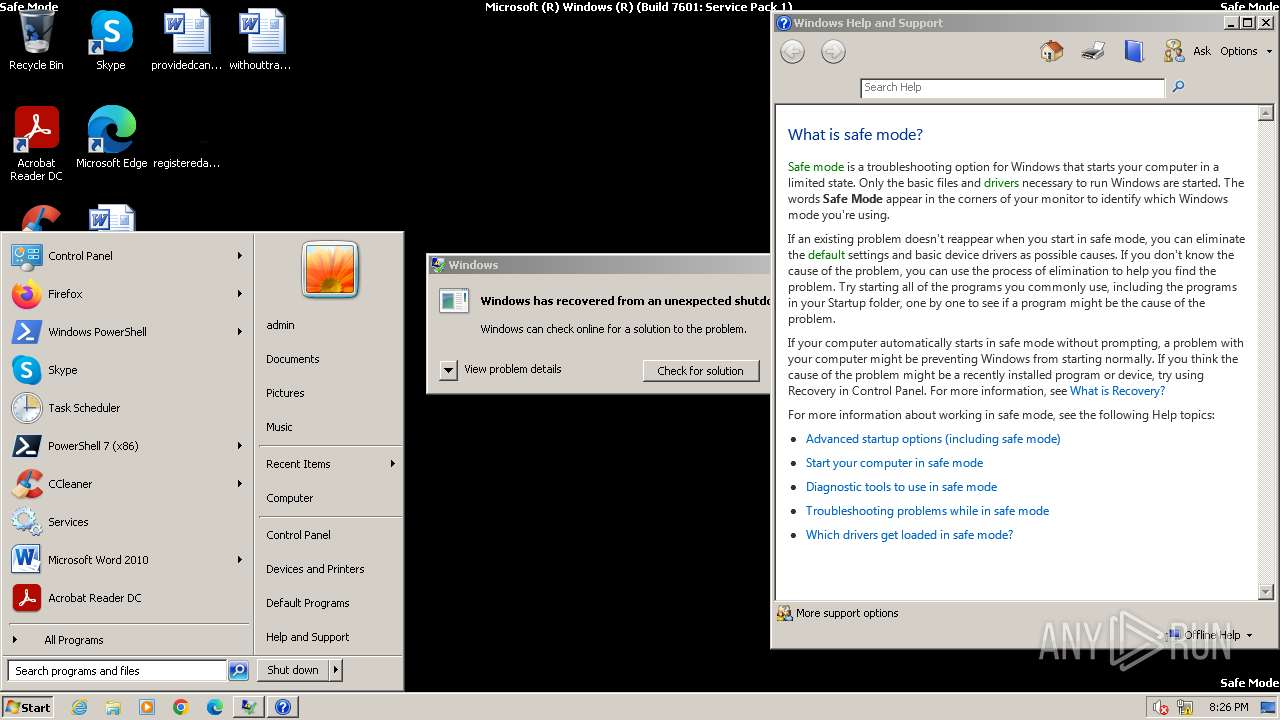1280x720 pixels.
Task: Open Help and Support menu item
Action: (307, 637)
